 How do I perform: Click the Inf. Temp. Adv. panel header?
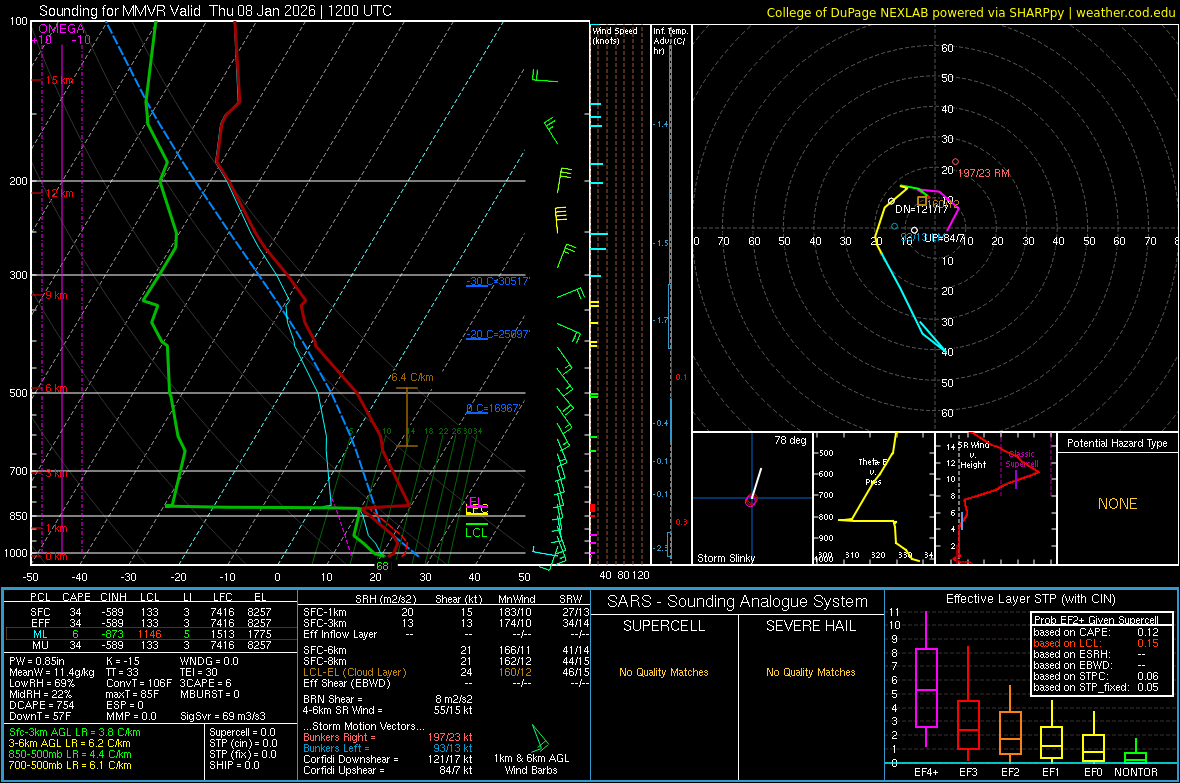670,41
